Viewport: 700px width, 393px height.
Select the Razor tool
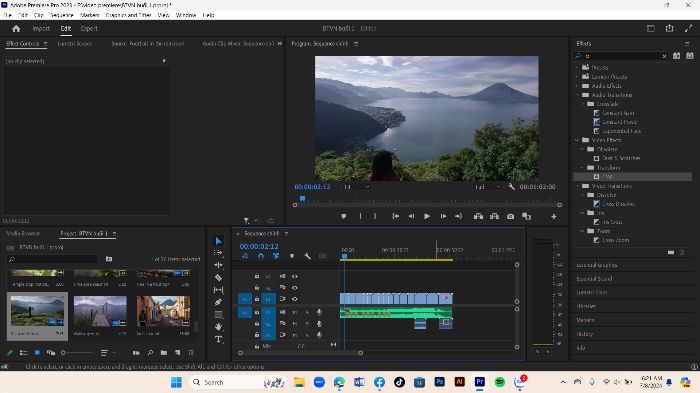pyautogui.click(x=218, y=277)
